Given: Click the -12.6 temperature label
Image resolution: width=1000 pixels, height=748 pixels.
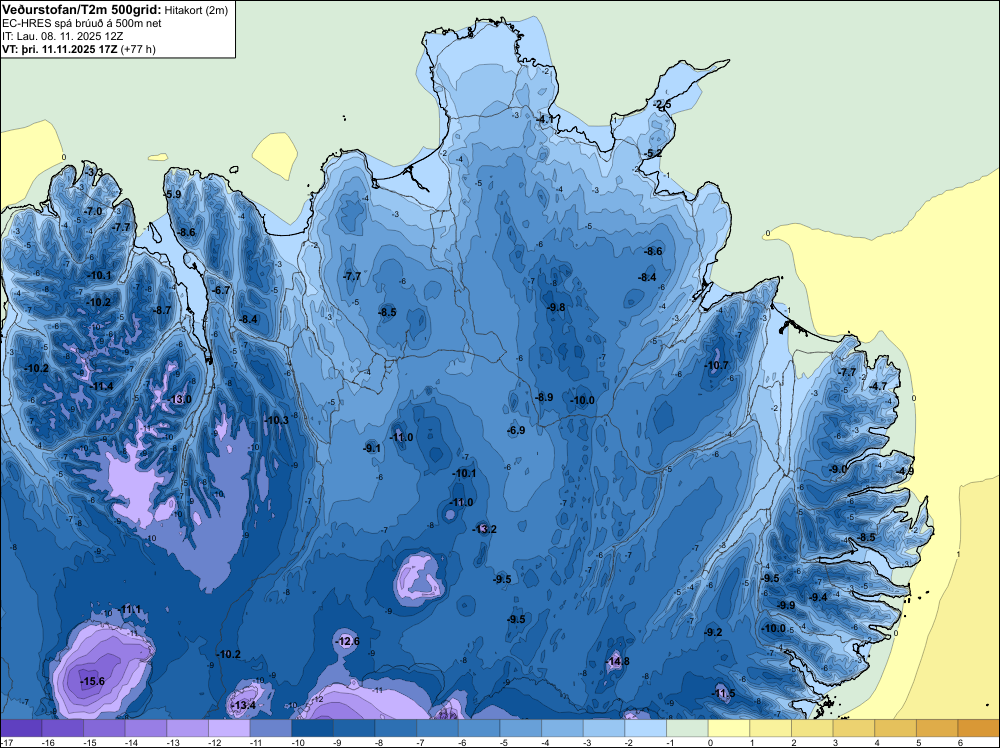Looking at the screenshot, I should click(348, 641).
